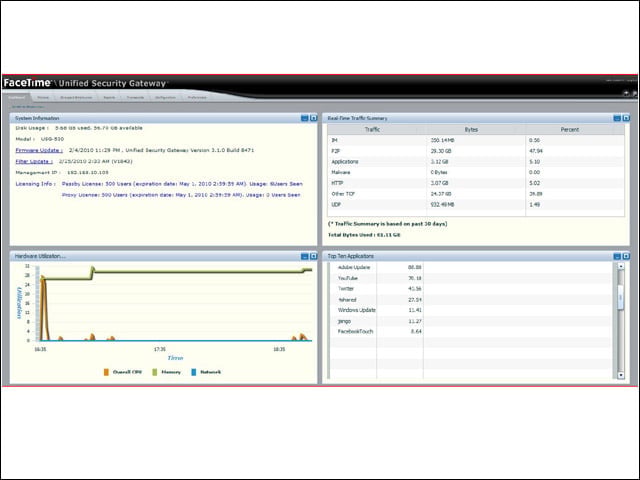640x480 pixels.
Task: Open the Filter Update link
Action: (x=34, y=161)
